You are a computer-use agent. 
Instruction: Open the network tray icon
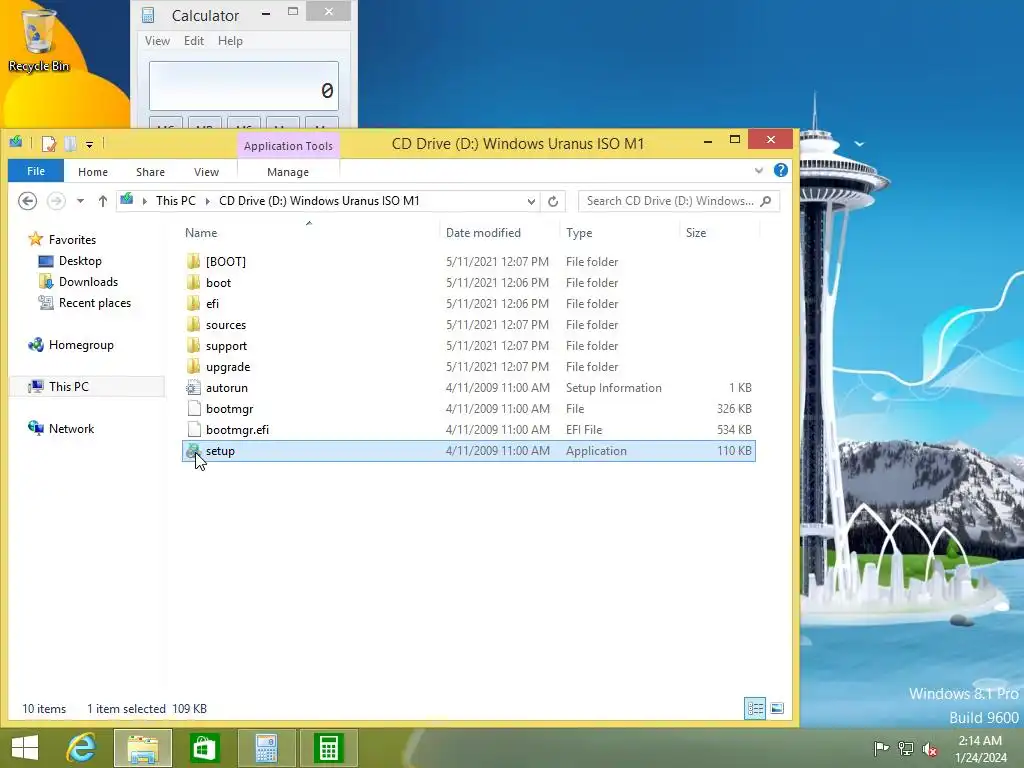click(x=906, y=748)
